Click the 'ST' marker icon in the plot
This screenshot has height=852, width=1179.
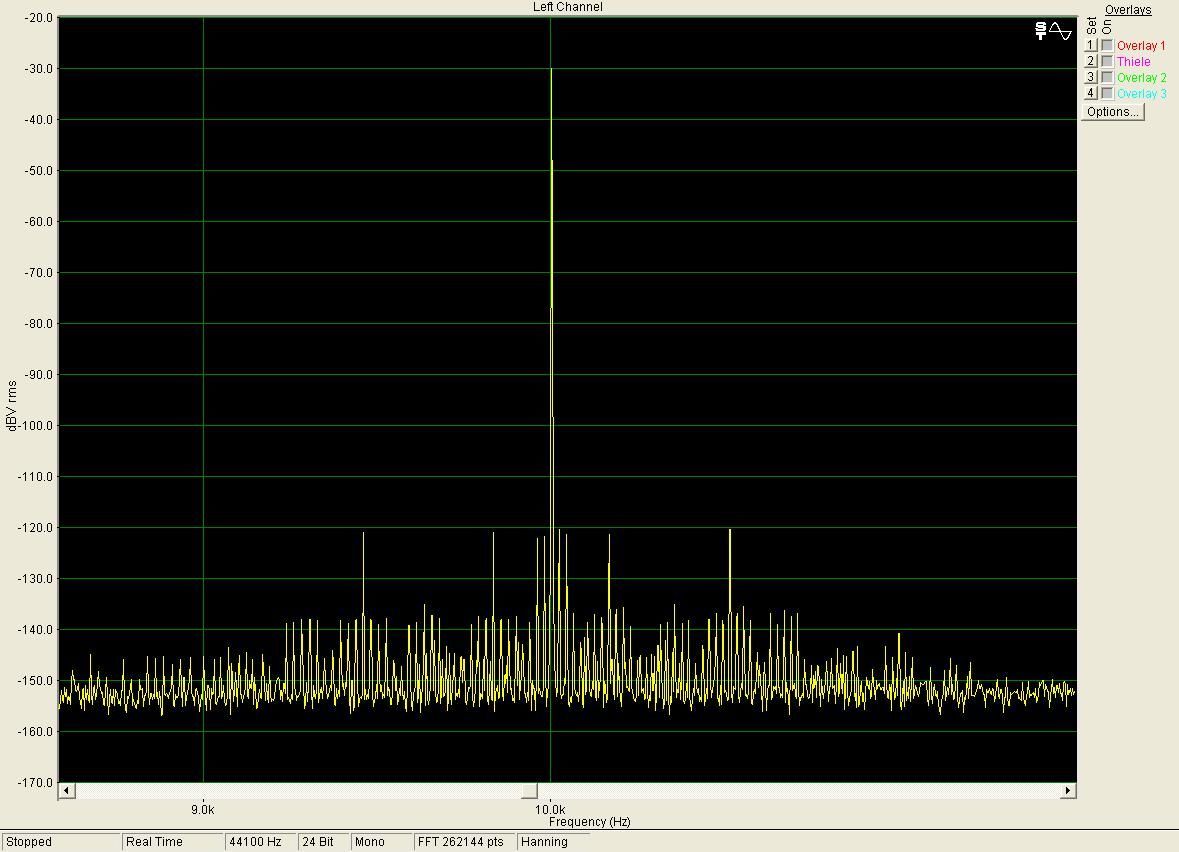coord(1041,31)
